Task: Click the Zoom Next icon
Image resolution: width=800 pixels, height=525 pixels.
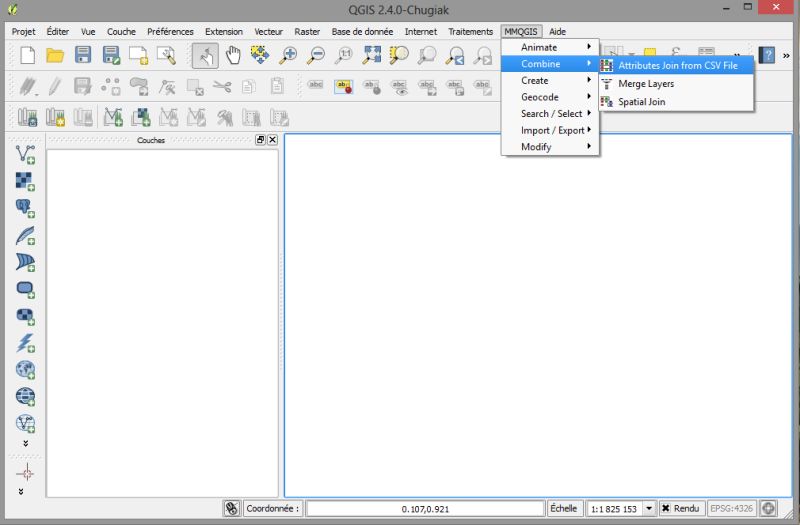Action: tap(483, 55)
